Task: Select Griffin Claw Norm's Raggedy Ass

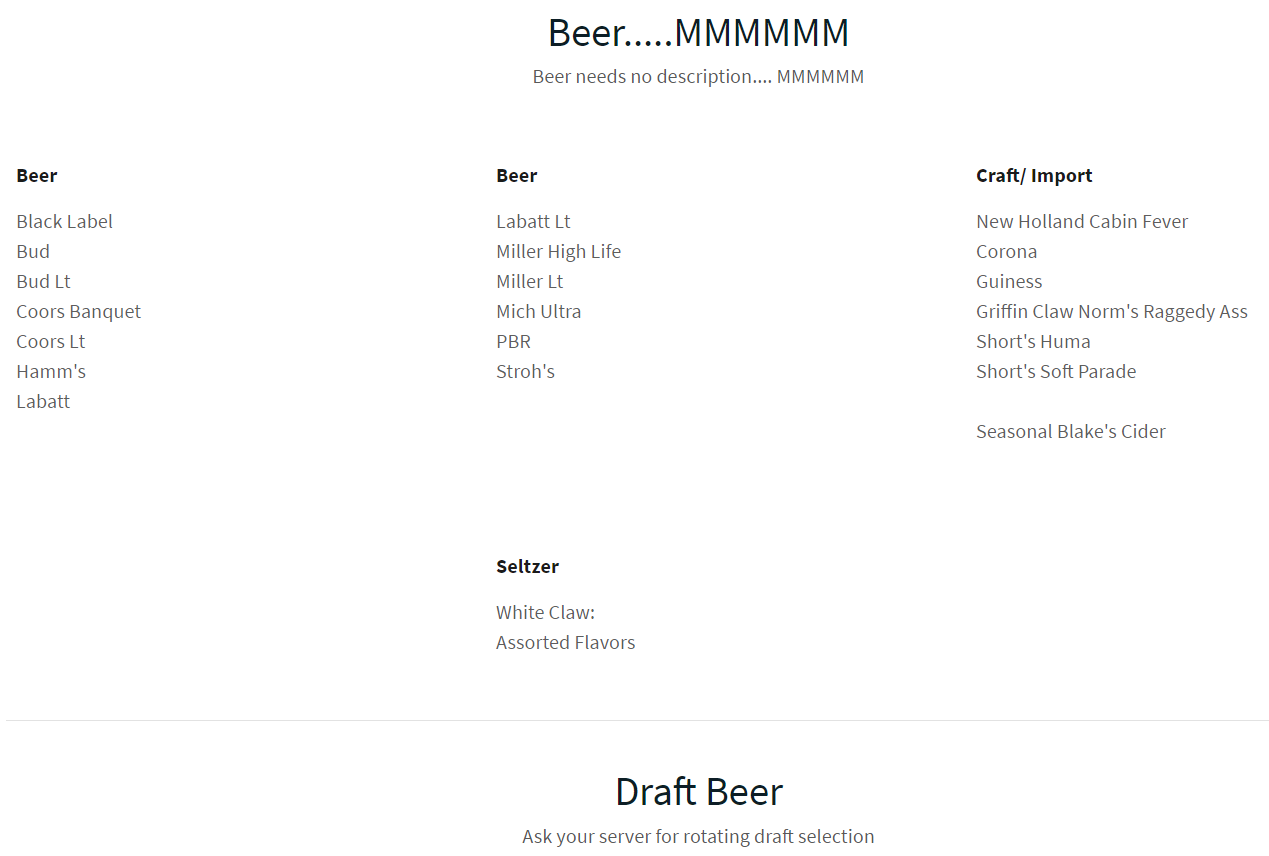Action: coord(1111,312)
